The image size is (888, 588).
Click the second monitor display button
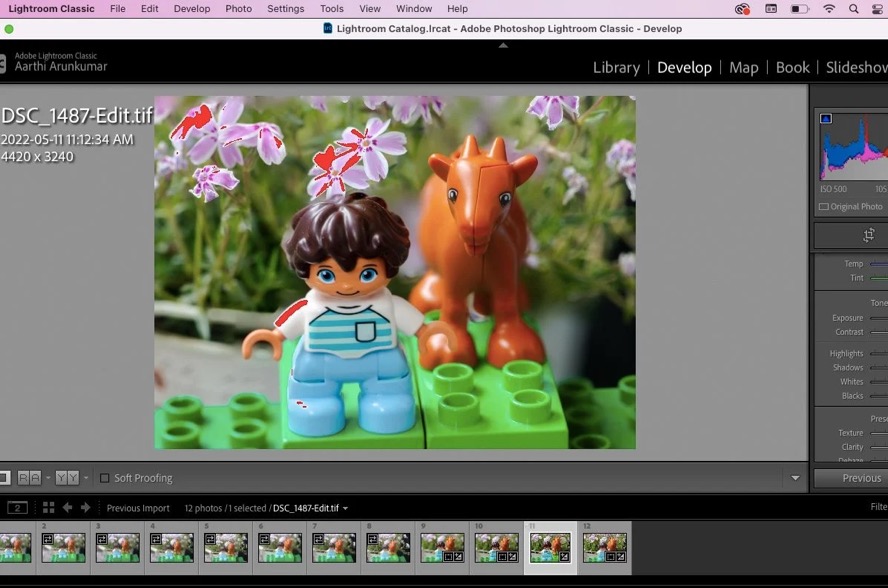(x=17, y=508)
